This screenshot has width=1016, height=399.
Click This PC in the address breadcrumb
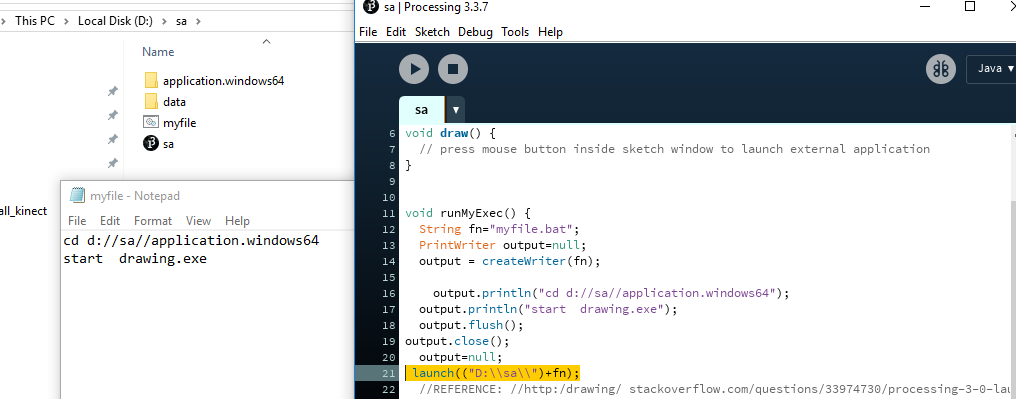[35, 21]
